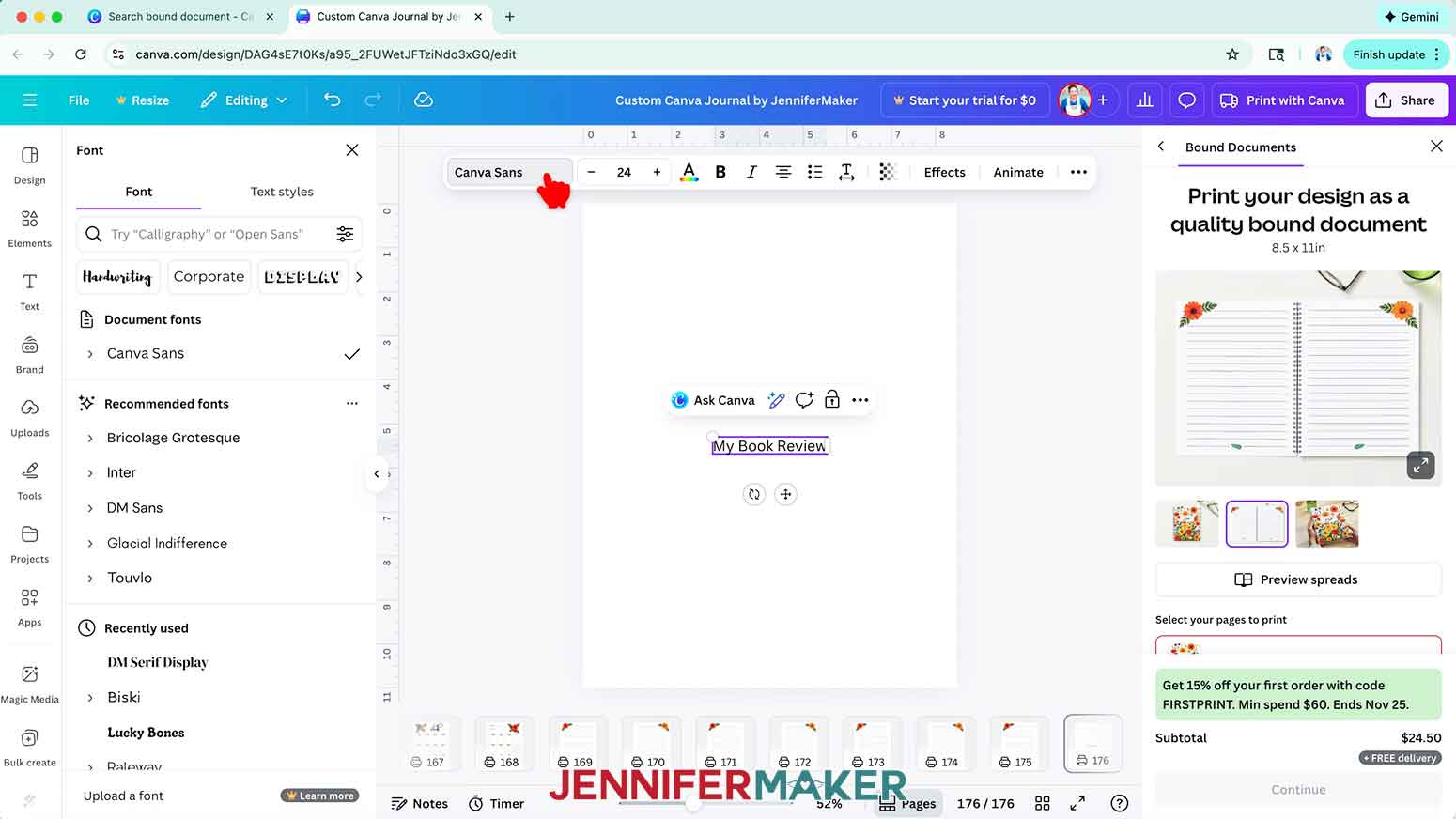Open the Design sidebar panel

[x=29, y=165]
